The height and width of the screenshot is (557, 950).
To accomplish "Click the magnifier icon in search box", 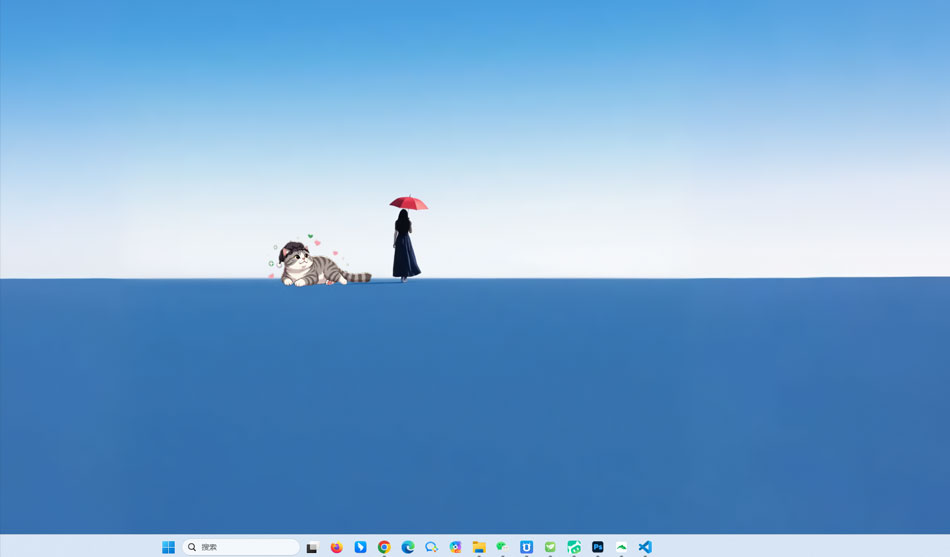I will pos(191,547).
